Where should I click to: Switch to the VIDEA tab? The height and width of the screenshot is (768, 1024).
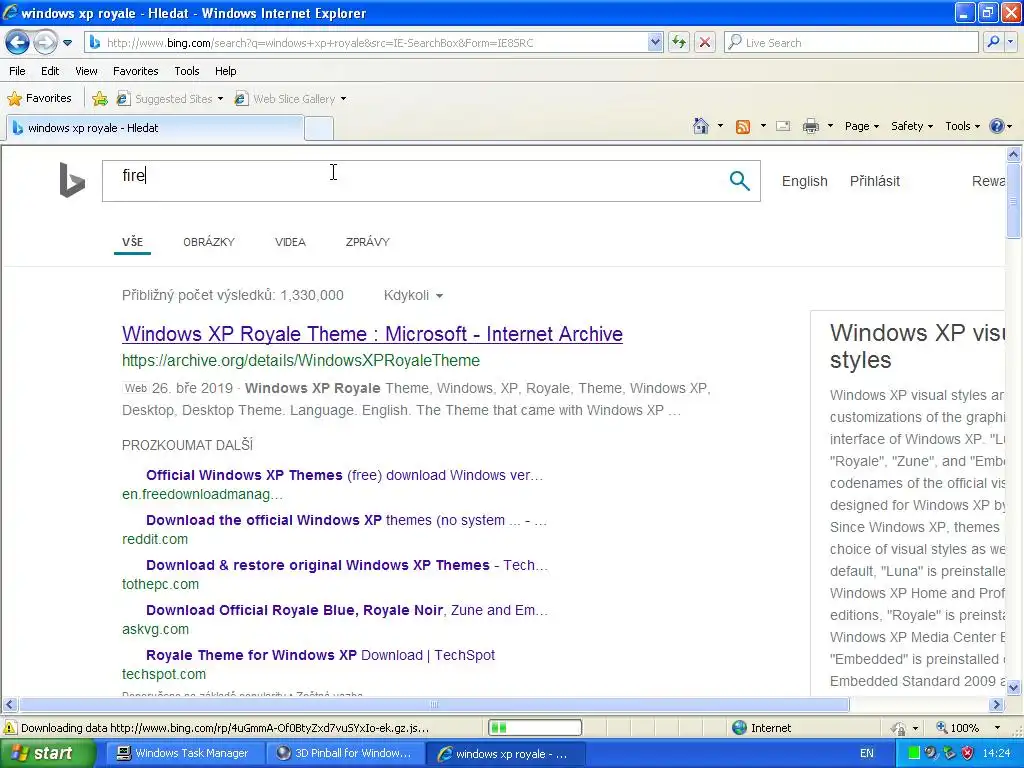coord(290,242)
